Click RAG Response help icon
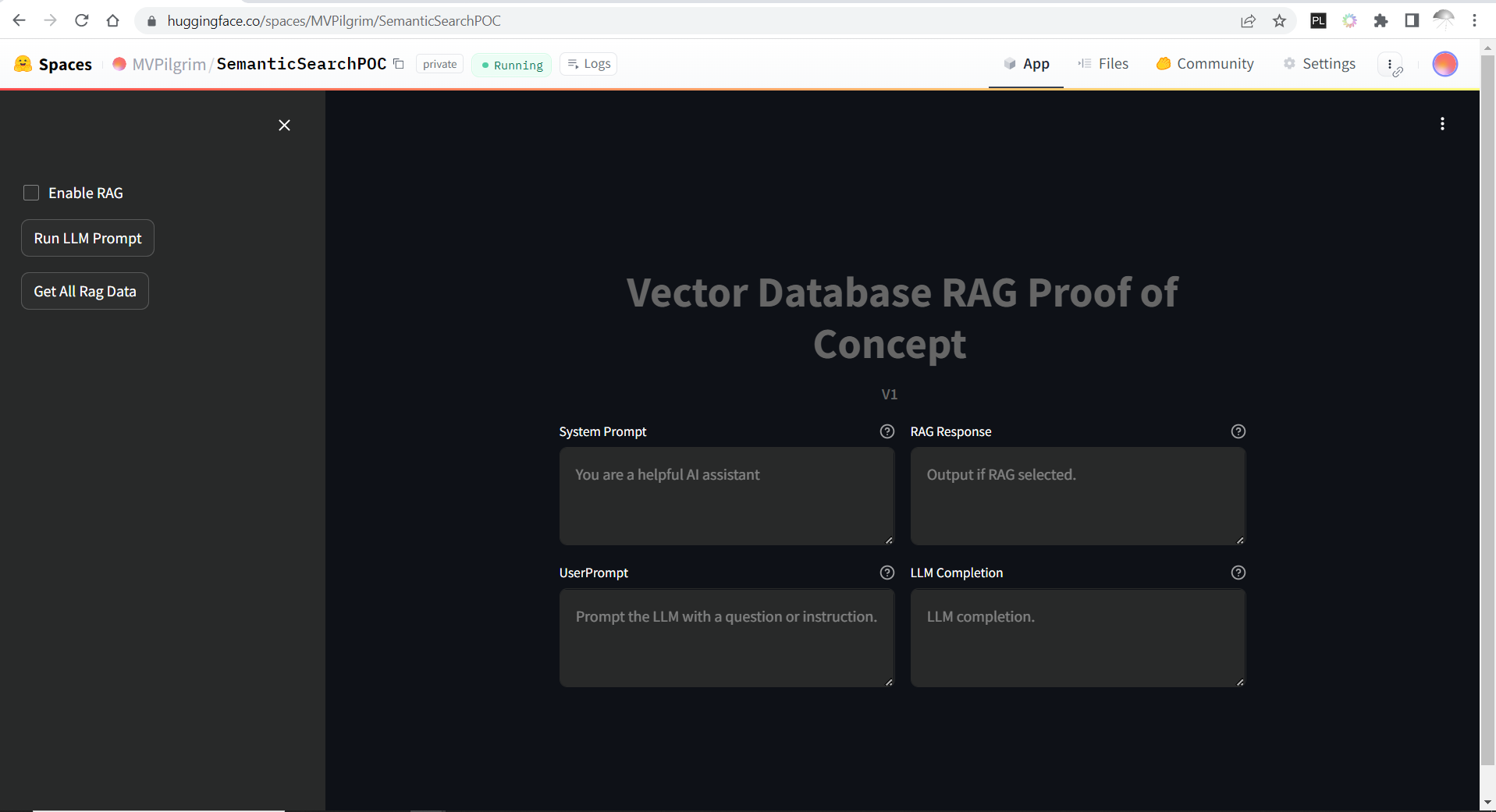Viewport: 1496px width, 812px height. click(1238, 431)
